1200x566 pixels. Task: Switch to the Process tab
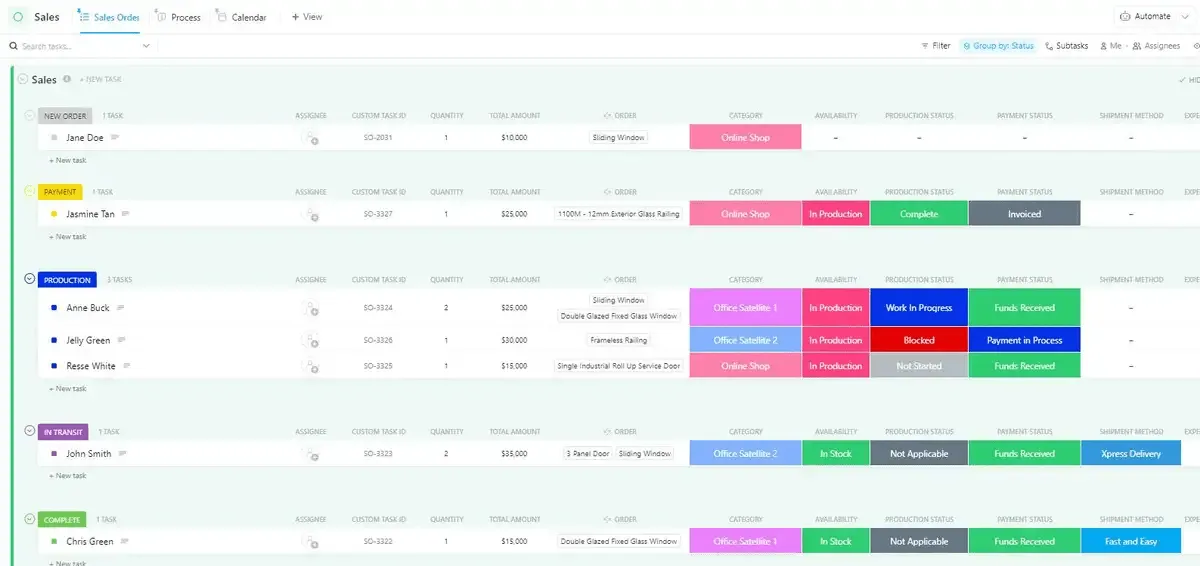[179, 17]
